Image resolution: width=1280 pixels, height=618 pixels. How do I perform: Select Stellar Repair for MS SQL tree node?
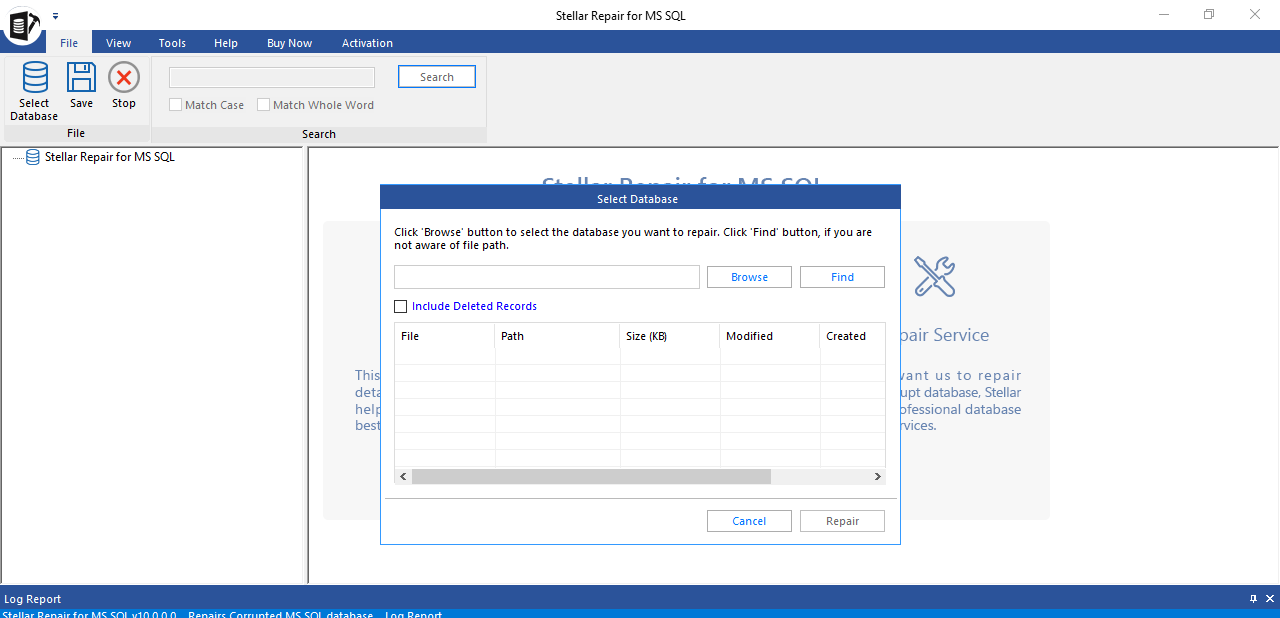coord(110,157)
